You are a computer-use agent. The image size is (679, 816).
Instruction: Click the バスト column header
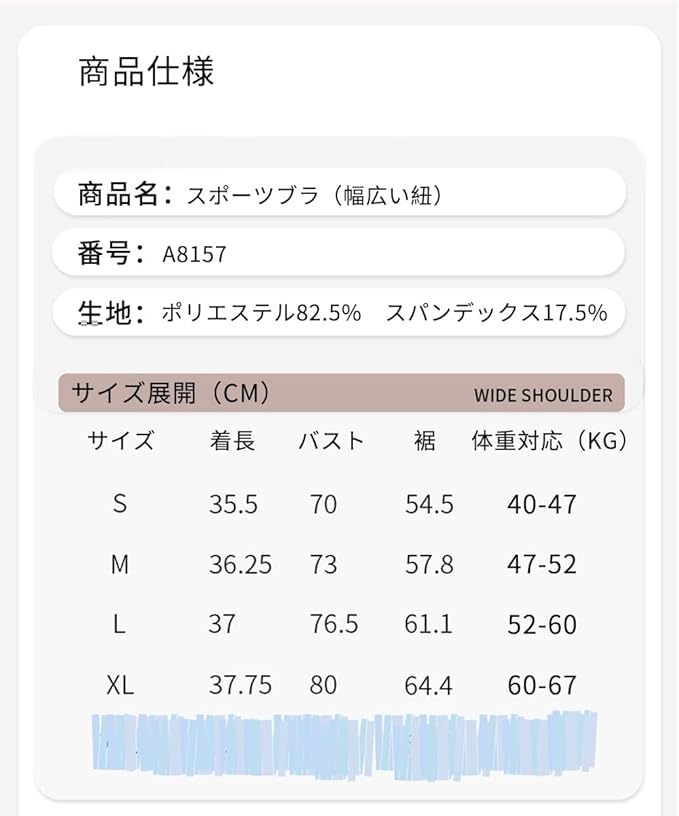pos(331,441)
